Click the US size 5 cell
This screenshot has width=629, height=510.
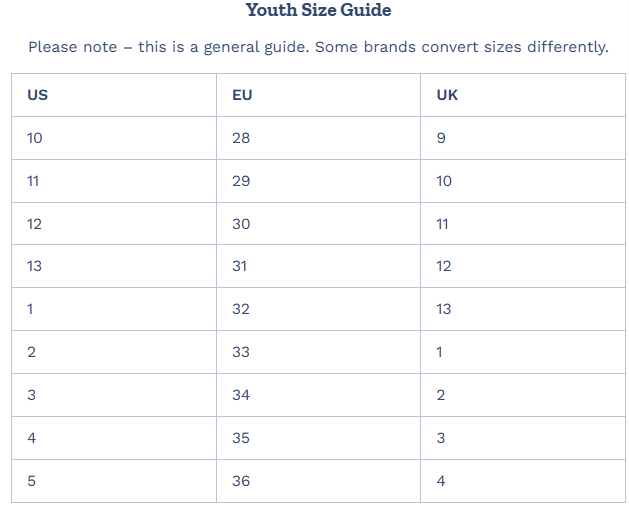click(x=114, y=481)
